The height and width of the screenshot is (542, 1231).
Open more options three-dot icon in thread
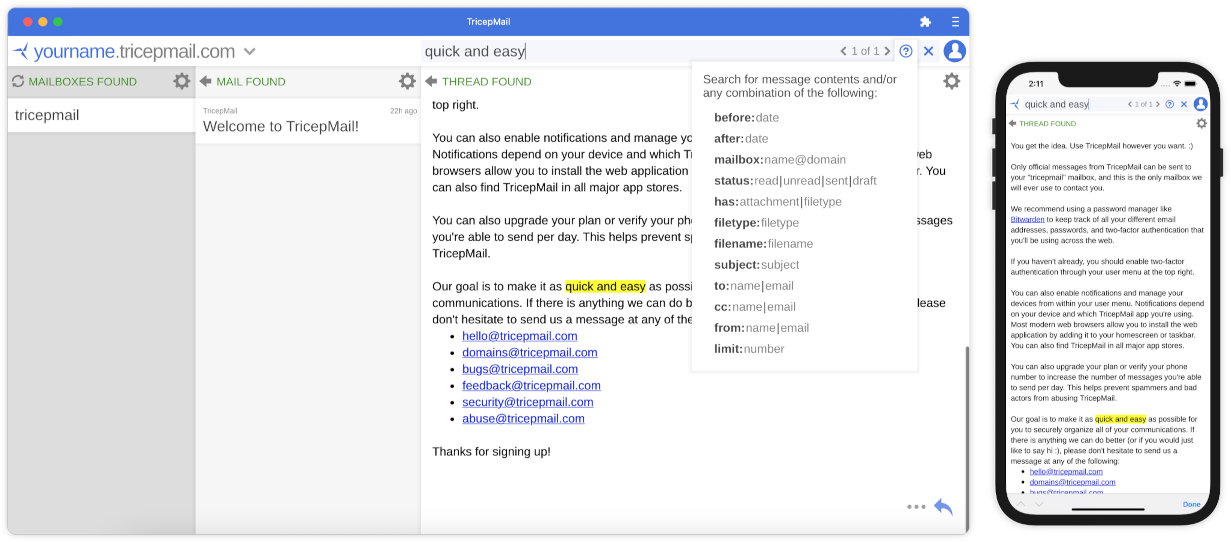click(x=916, y=507)
